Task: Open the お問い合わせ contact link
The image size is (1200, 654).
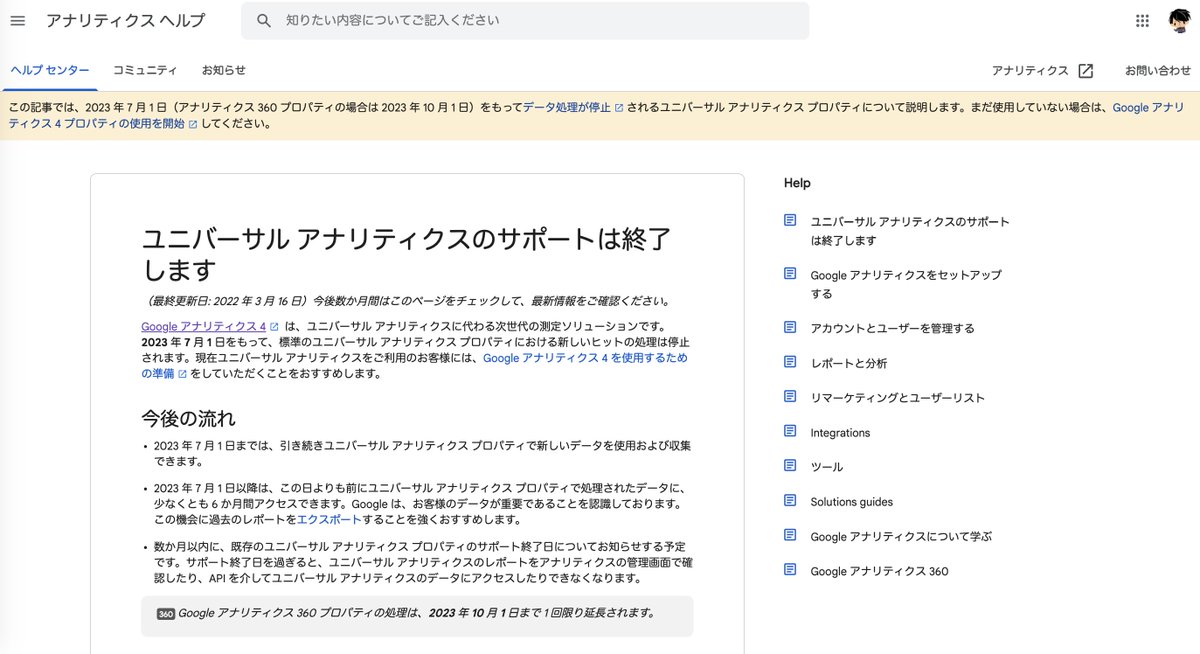Action: 1158,71
